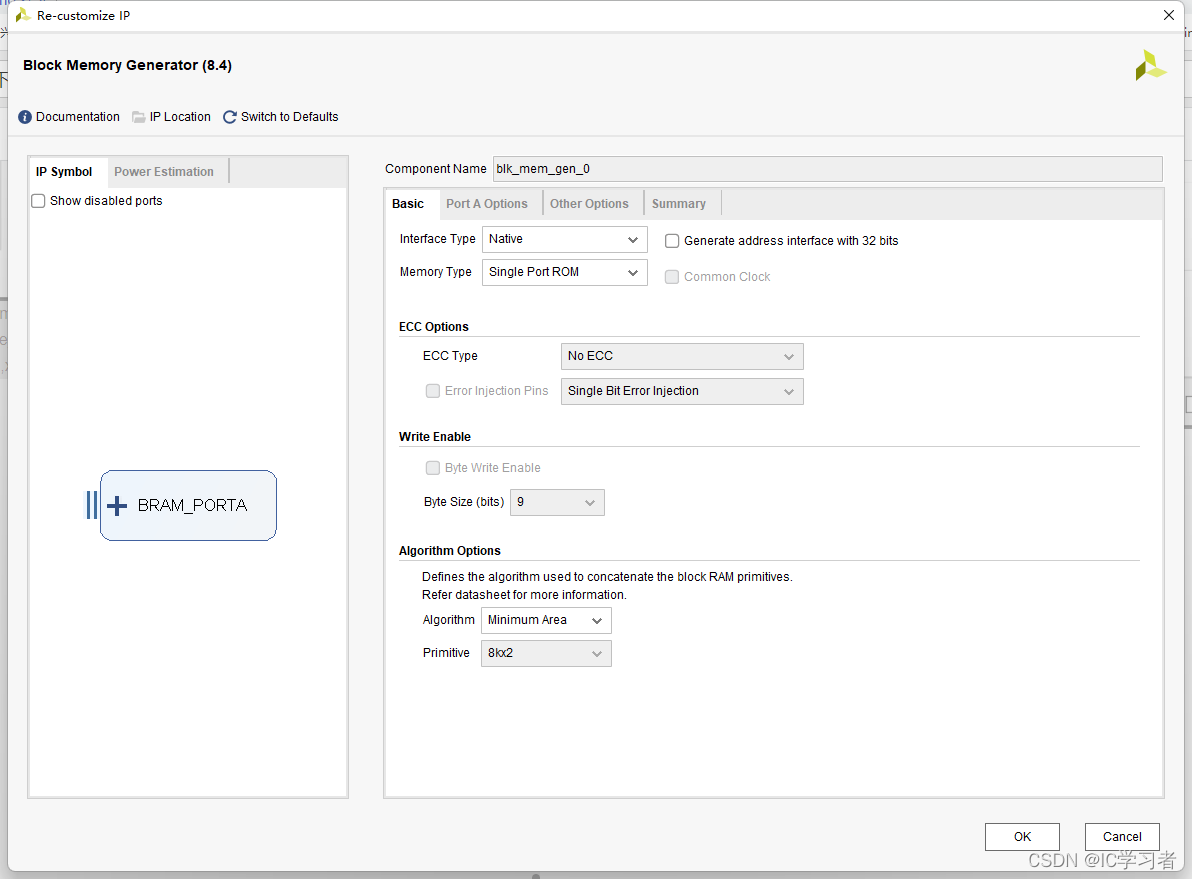The image size is (1192, 879).
Task: Toggle Show disabled ports checkbox
Action: 38,201
